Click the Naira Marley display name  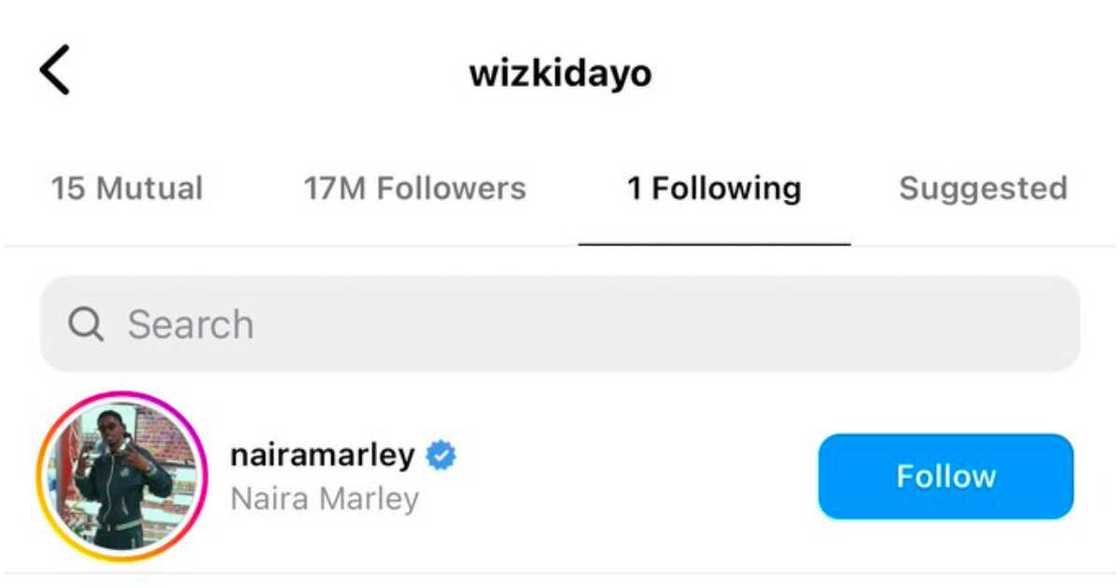click(325, 499)
